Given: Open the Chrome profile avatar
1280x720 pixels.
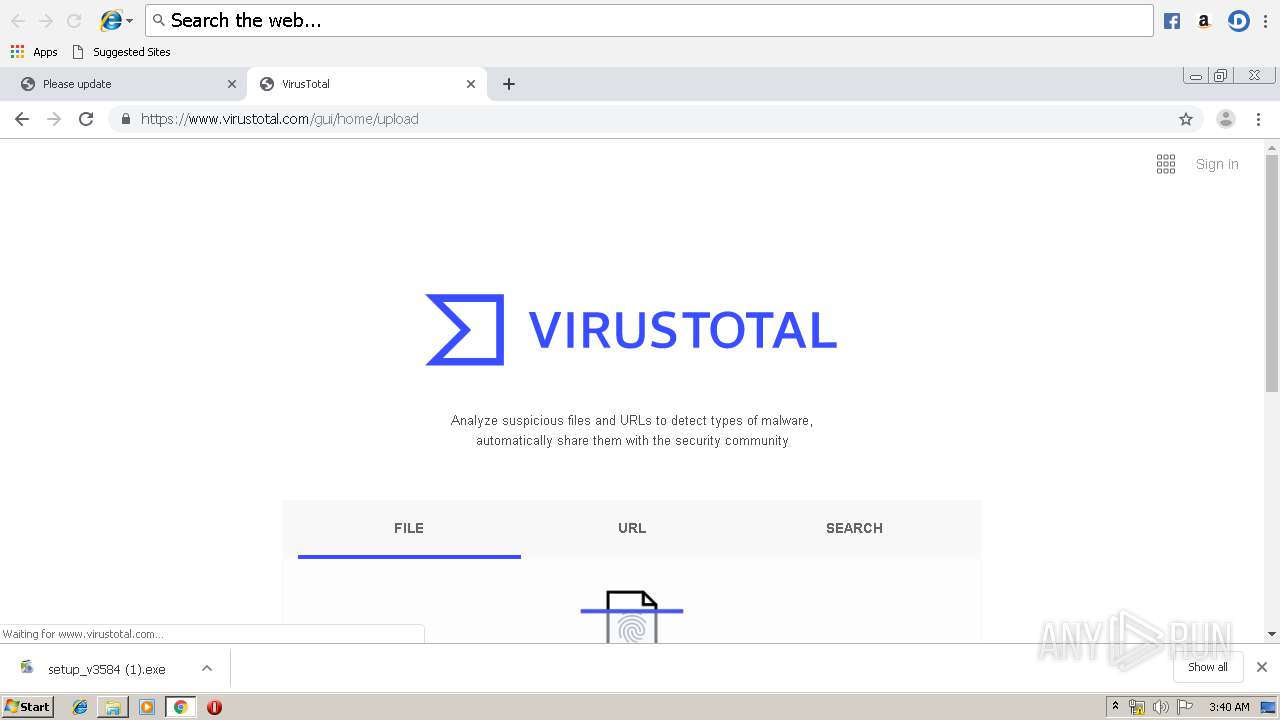Looking at the screenshot, I should click(1225, 119).
